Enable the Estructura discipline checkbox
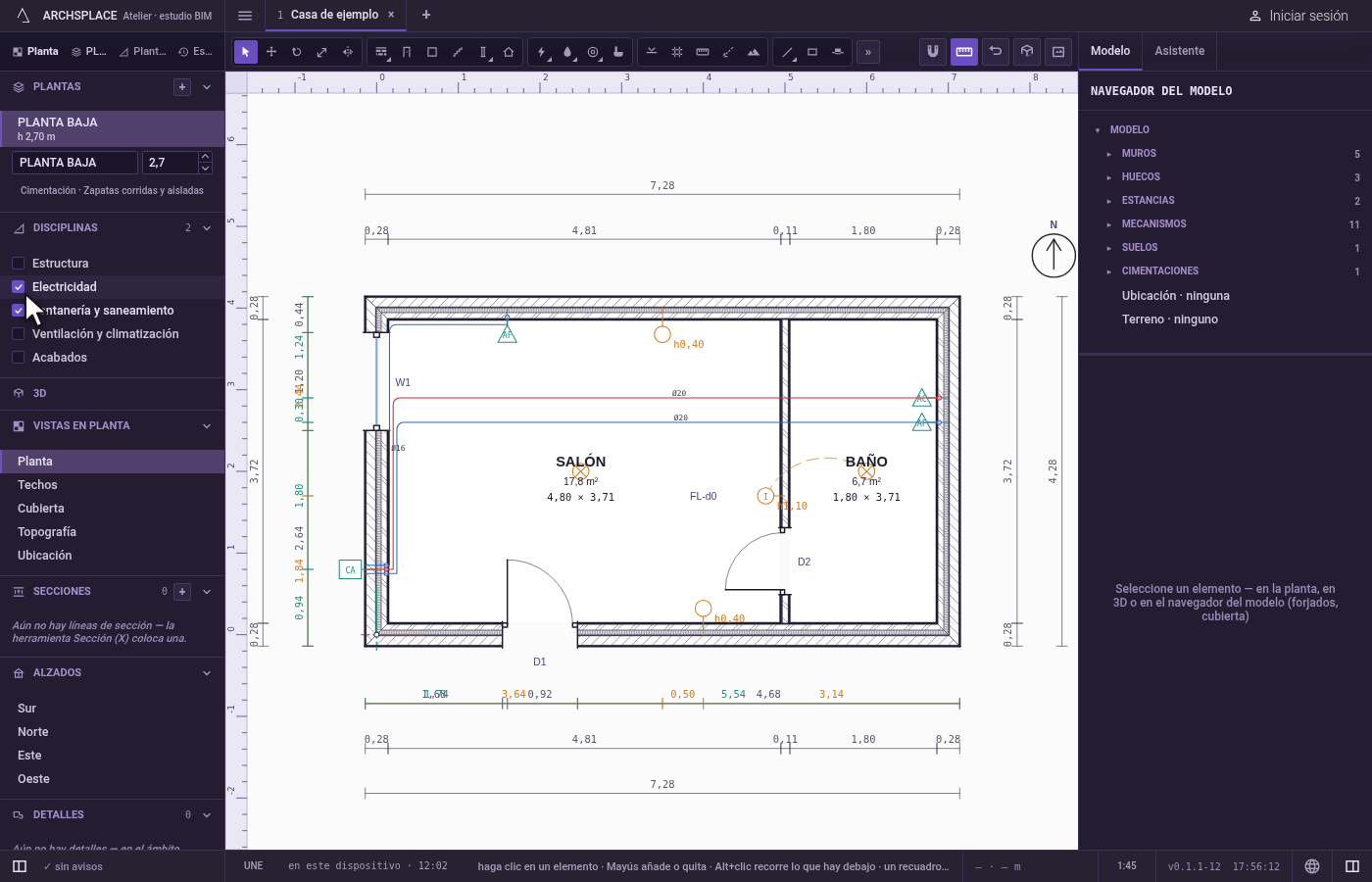Image resolution: width=1372 pixels, height=882 pixels. tap(18, 264)
